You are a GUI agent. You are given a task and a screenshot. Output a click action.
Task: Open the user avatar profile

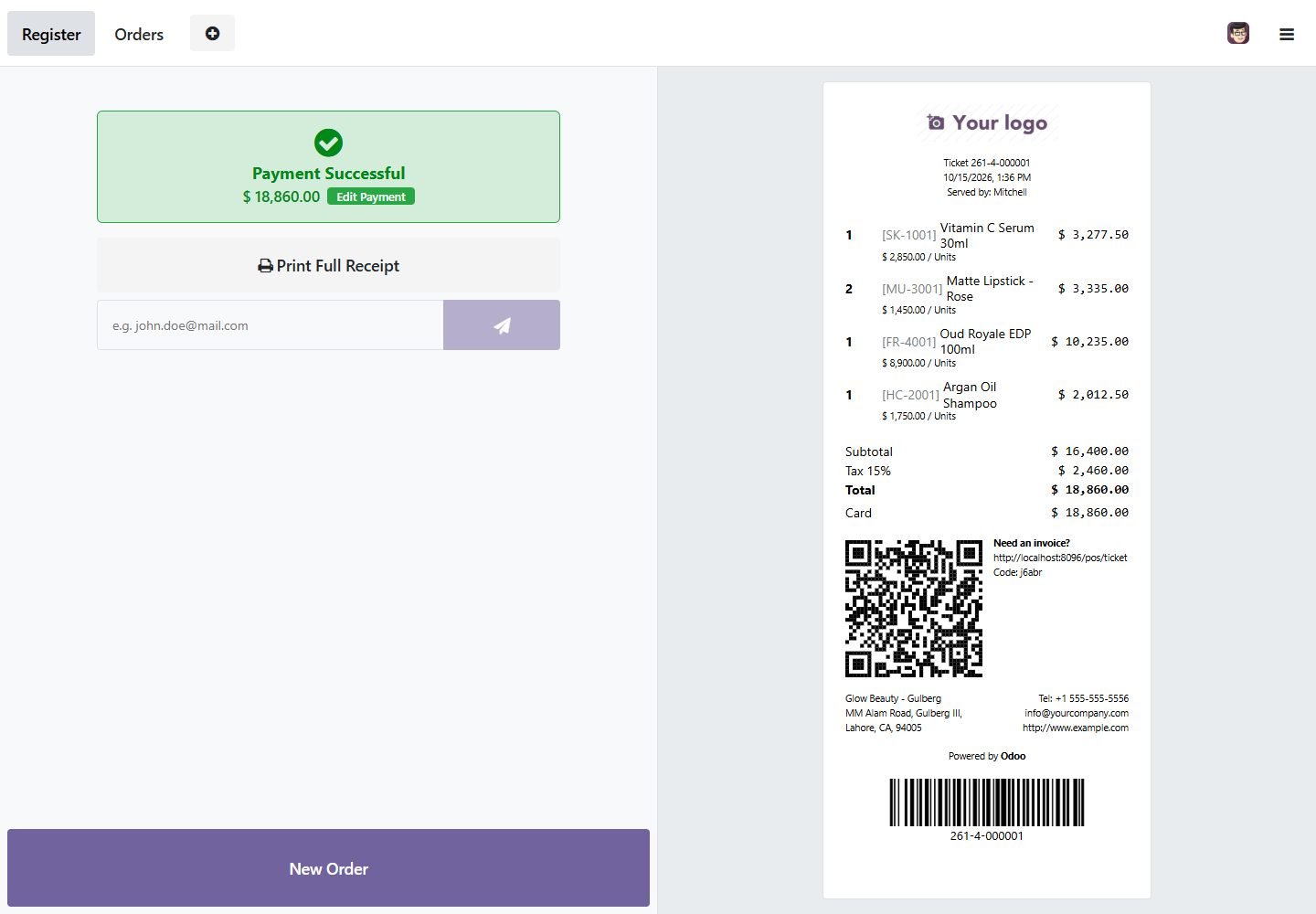click(x=1238, y=34)
